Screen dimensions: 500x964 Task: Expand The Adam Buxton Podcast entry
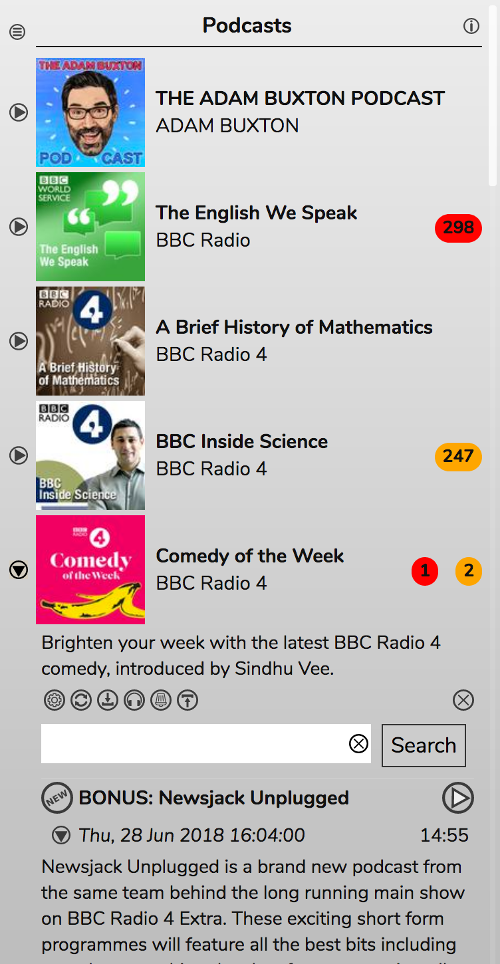coord(18,113)
